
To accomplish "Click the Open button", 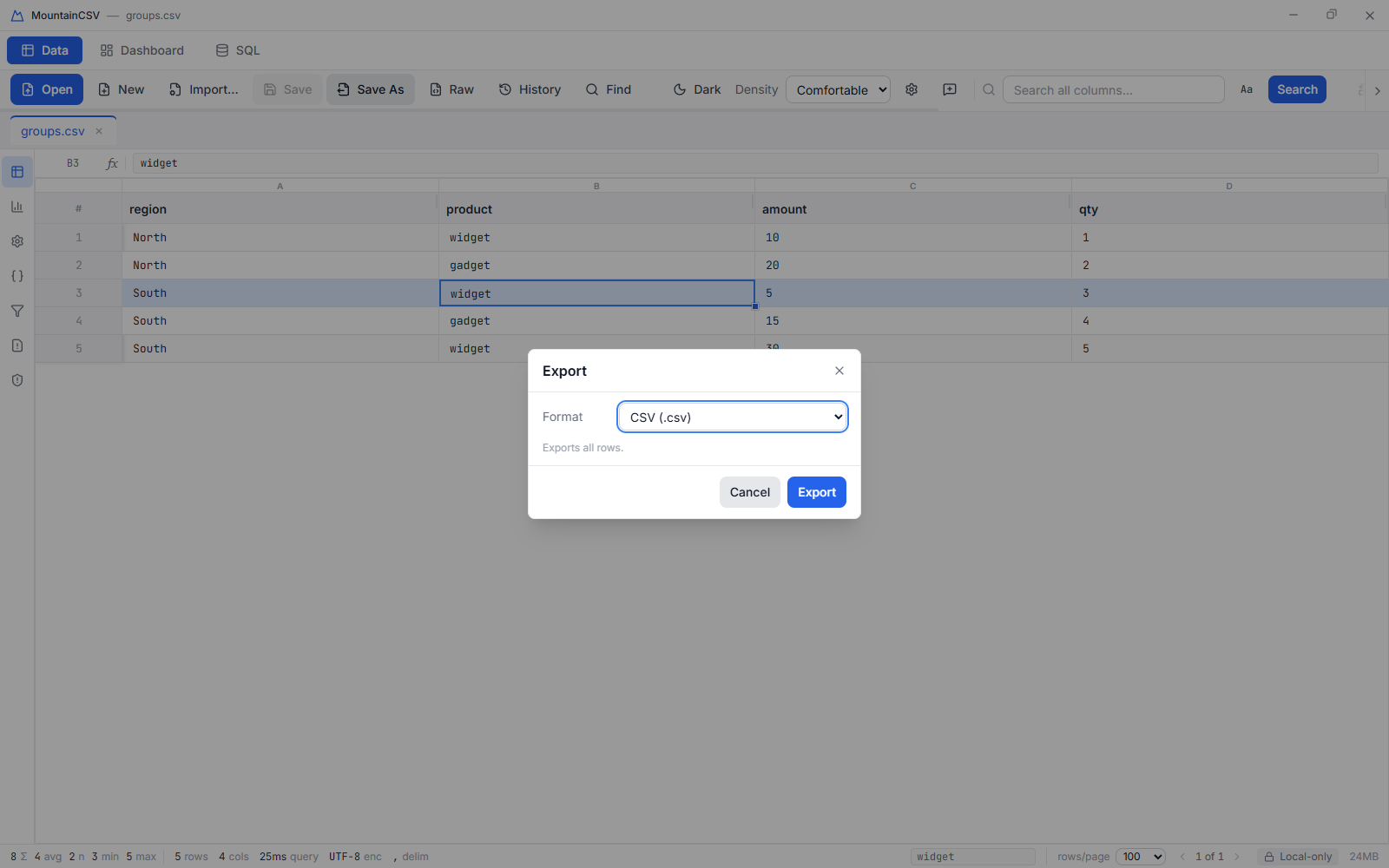I will (x=47, y=89).
